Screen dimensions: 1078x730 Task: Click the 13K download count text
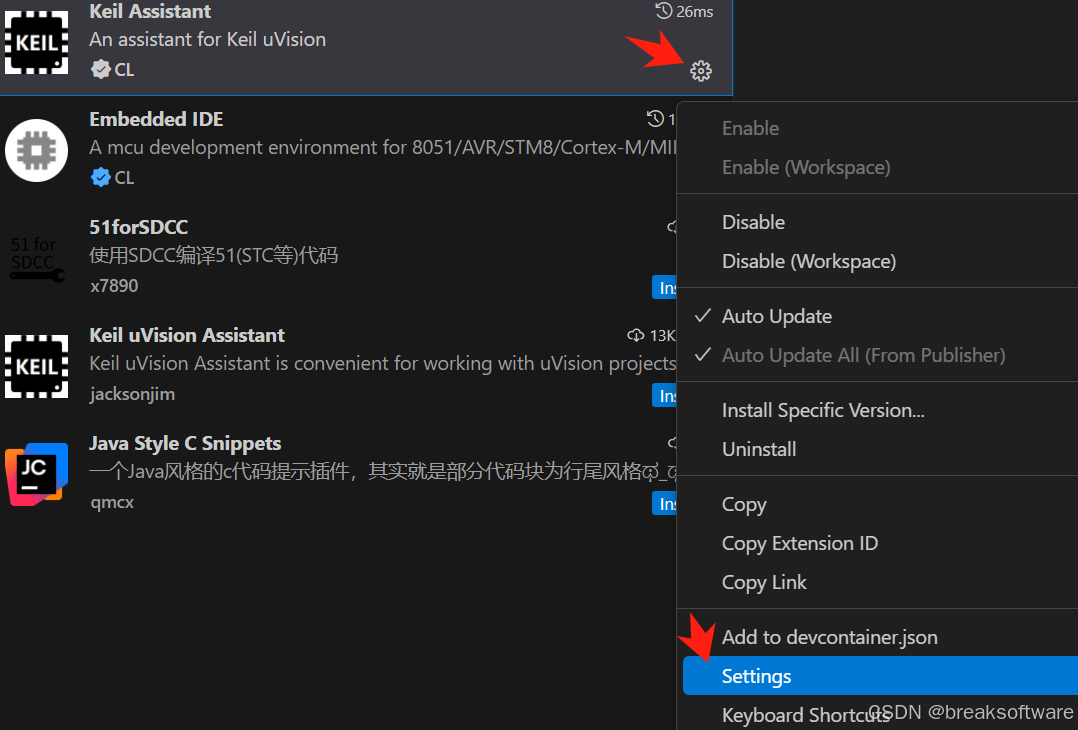pyautogui.click(x=662, y=335)
